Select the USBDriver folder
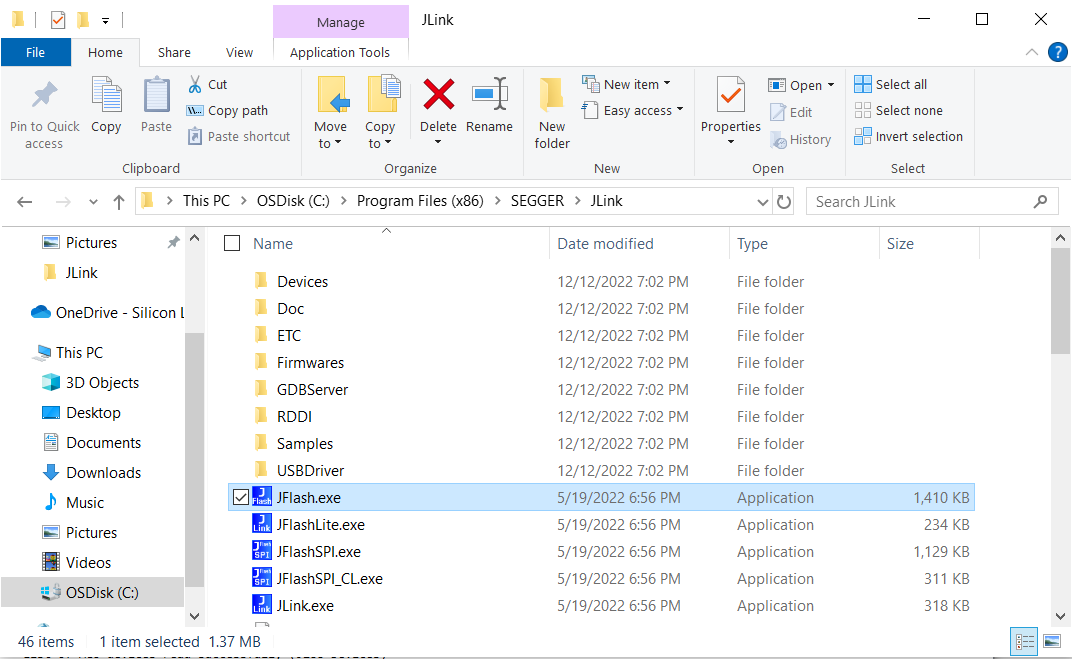This screenshot has height=659, width=1072. (310, 470)
